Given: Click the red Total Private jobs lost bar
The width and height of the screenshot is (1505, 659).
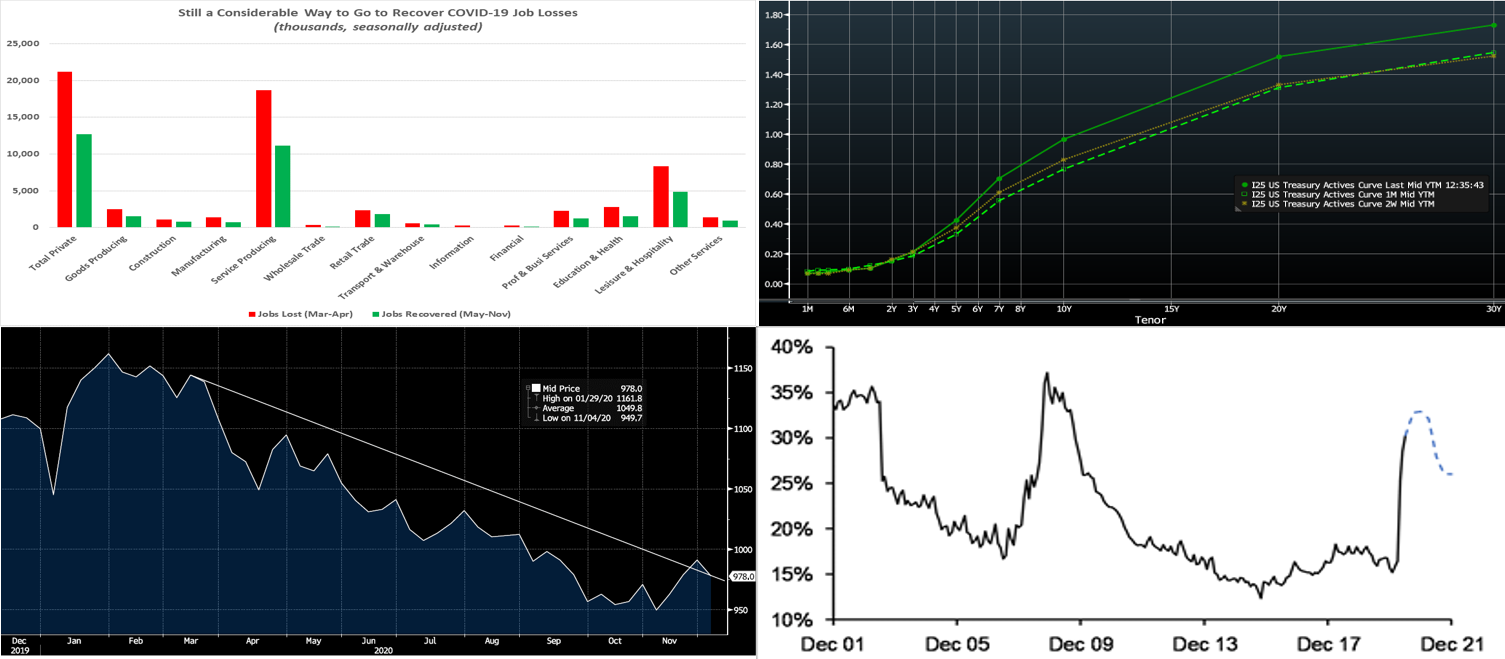Looking at the screenshot, I should [65, 149].
